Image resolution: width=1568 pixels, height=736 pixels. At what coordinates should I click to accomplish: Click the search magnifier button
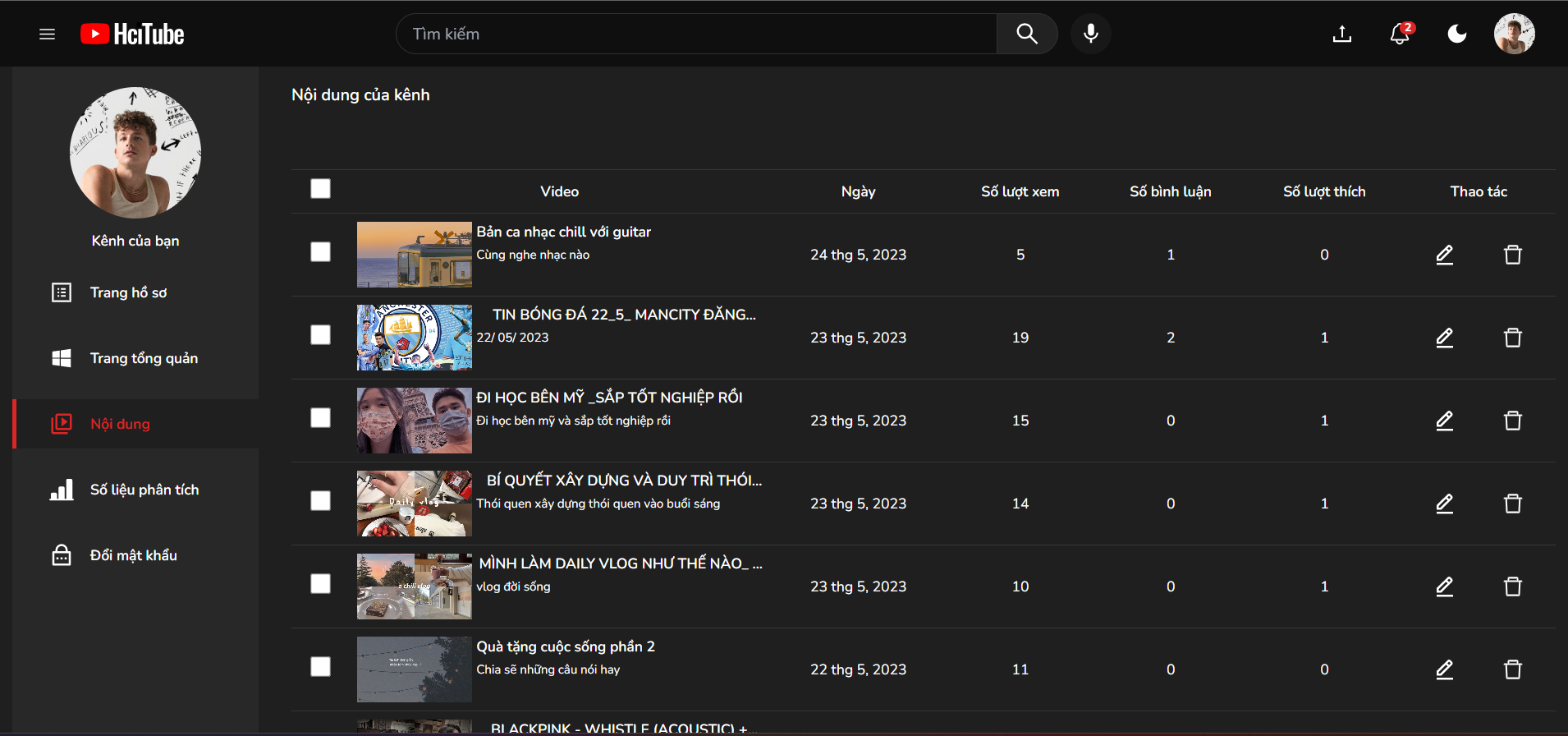pyautogui.click(x=1027, y=34)
